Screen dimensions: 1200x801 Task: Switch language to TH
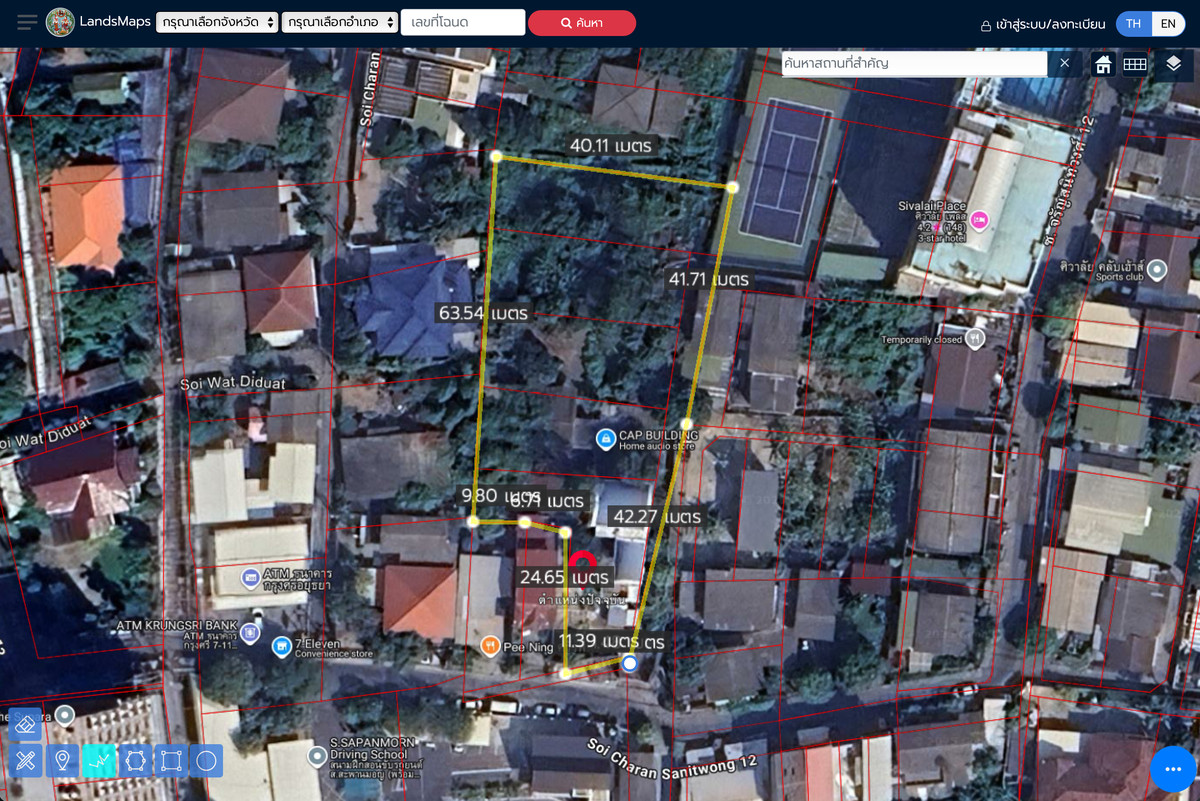pos(1133,24)
